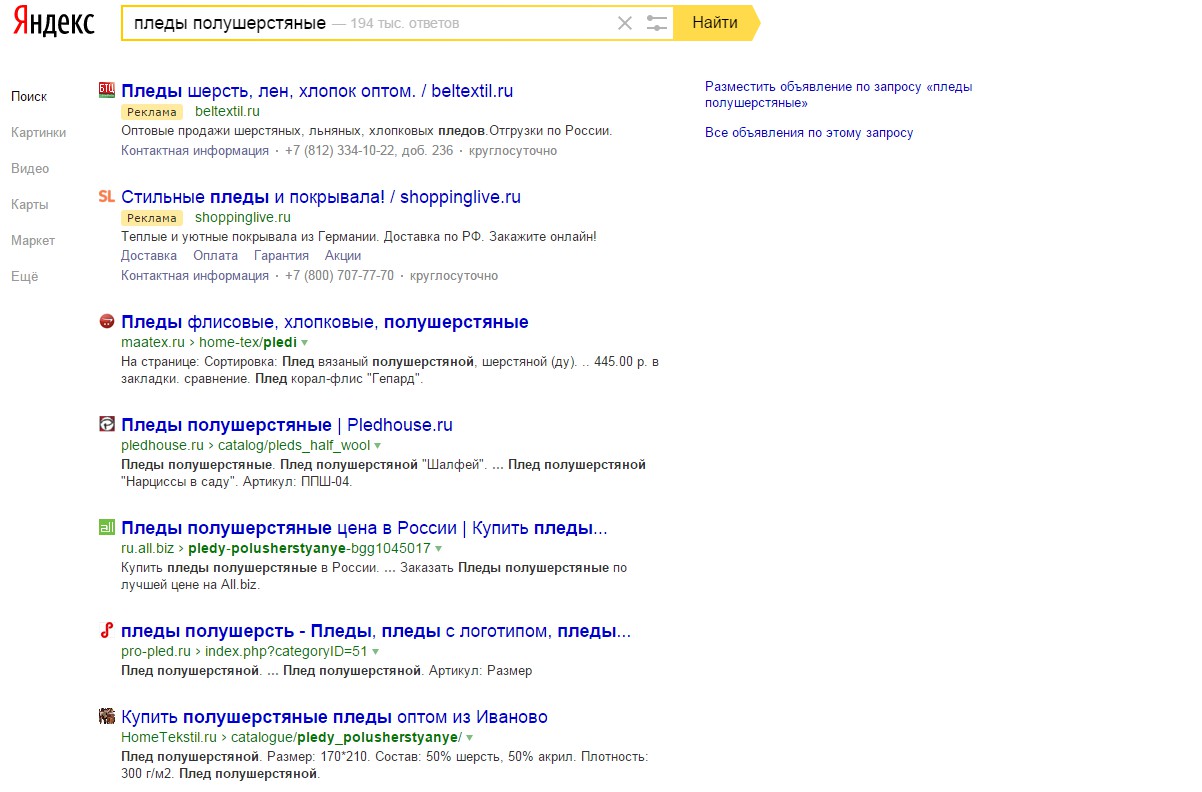Click the Яндекс logo
Viewport: 1202px width, 792px height.
tap(54, 22)
